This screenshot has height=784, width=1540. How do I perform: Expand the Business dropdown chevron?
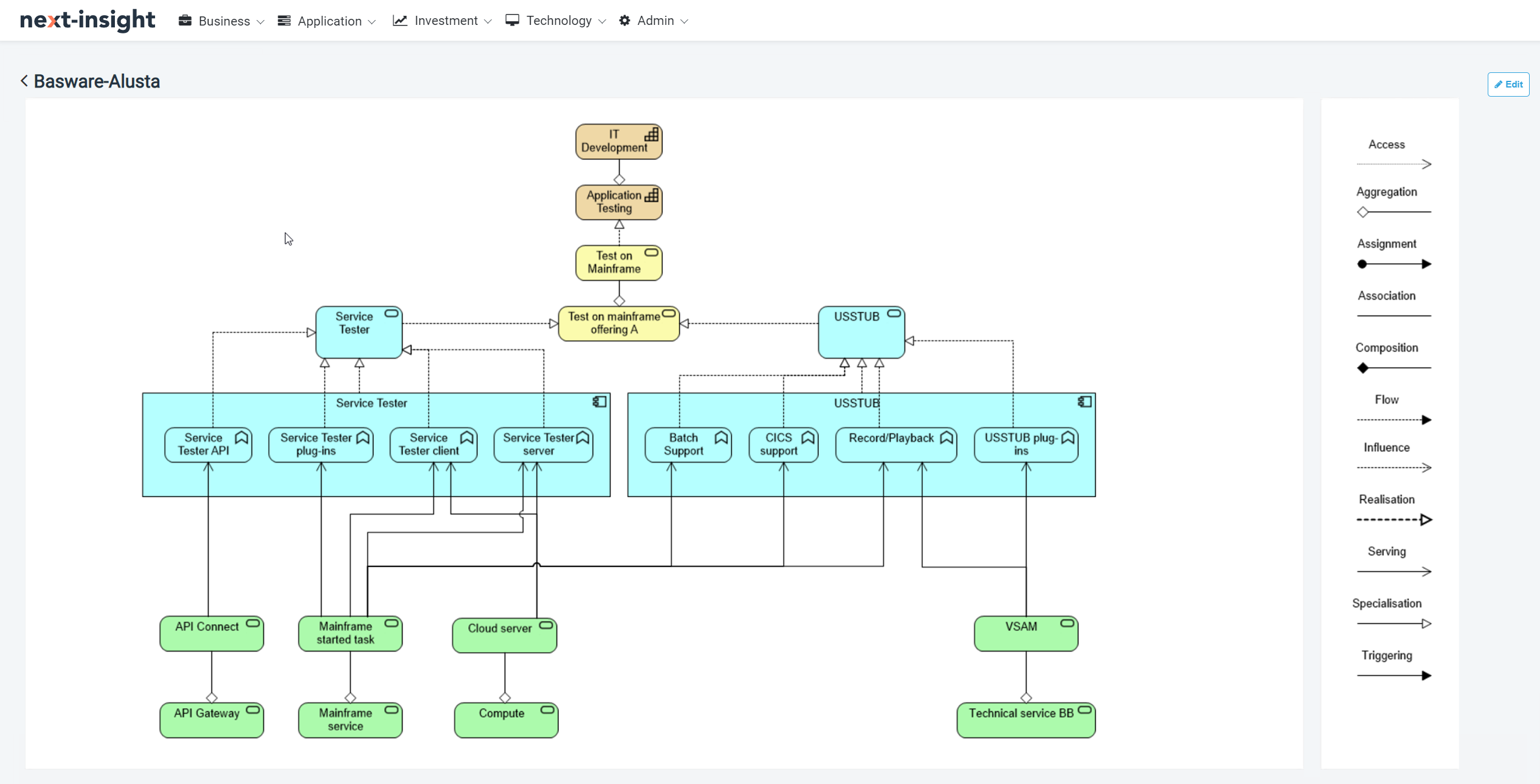(260, 22)
